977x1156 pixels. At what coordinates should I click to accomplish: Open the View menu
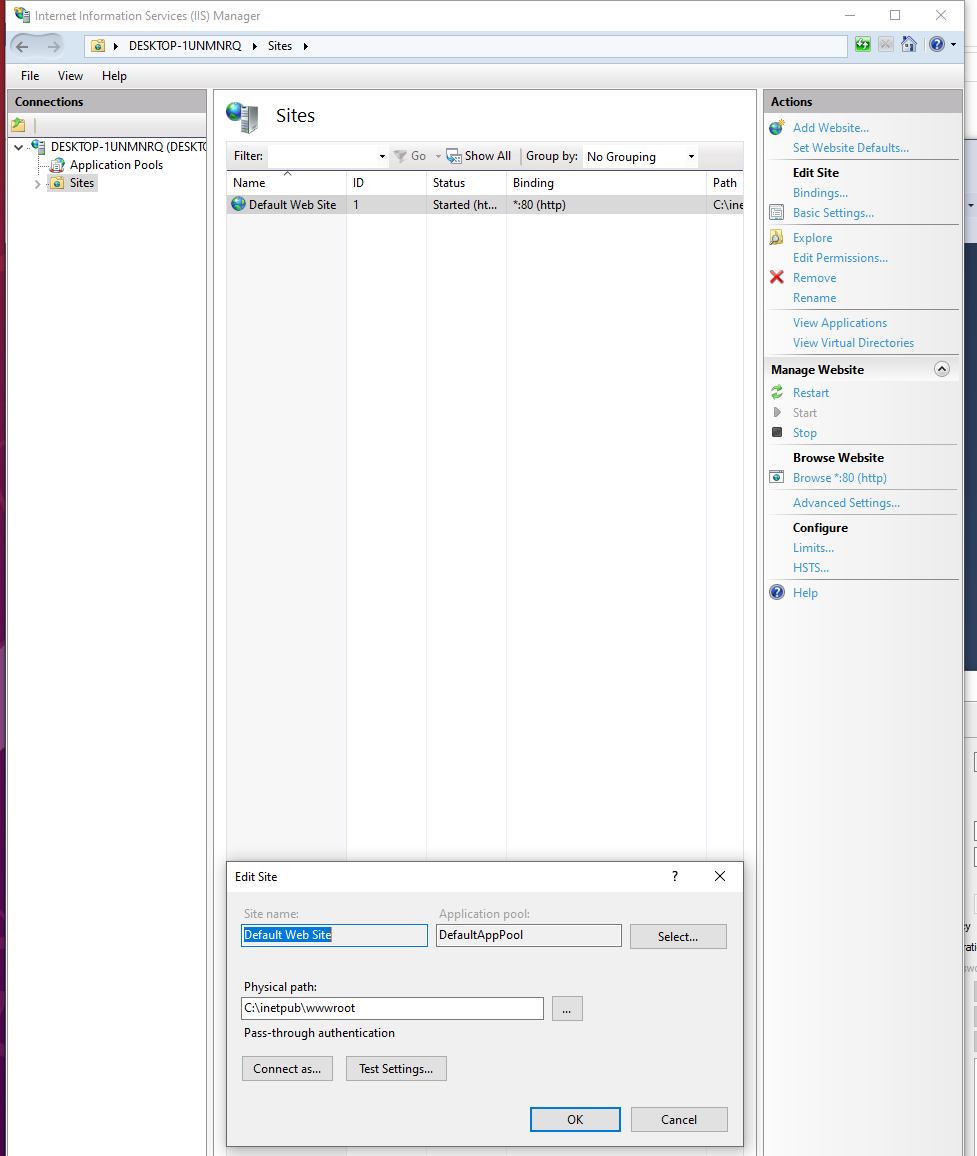71,76
